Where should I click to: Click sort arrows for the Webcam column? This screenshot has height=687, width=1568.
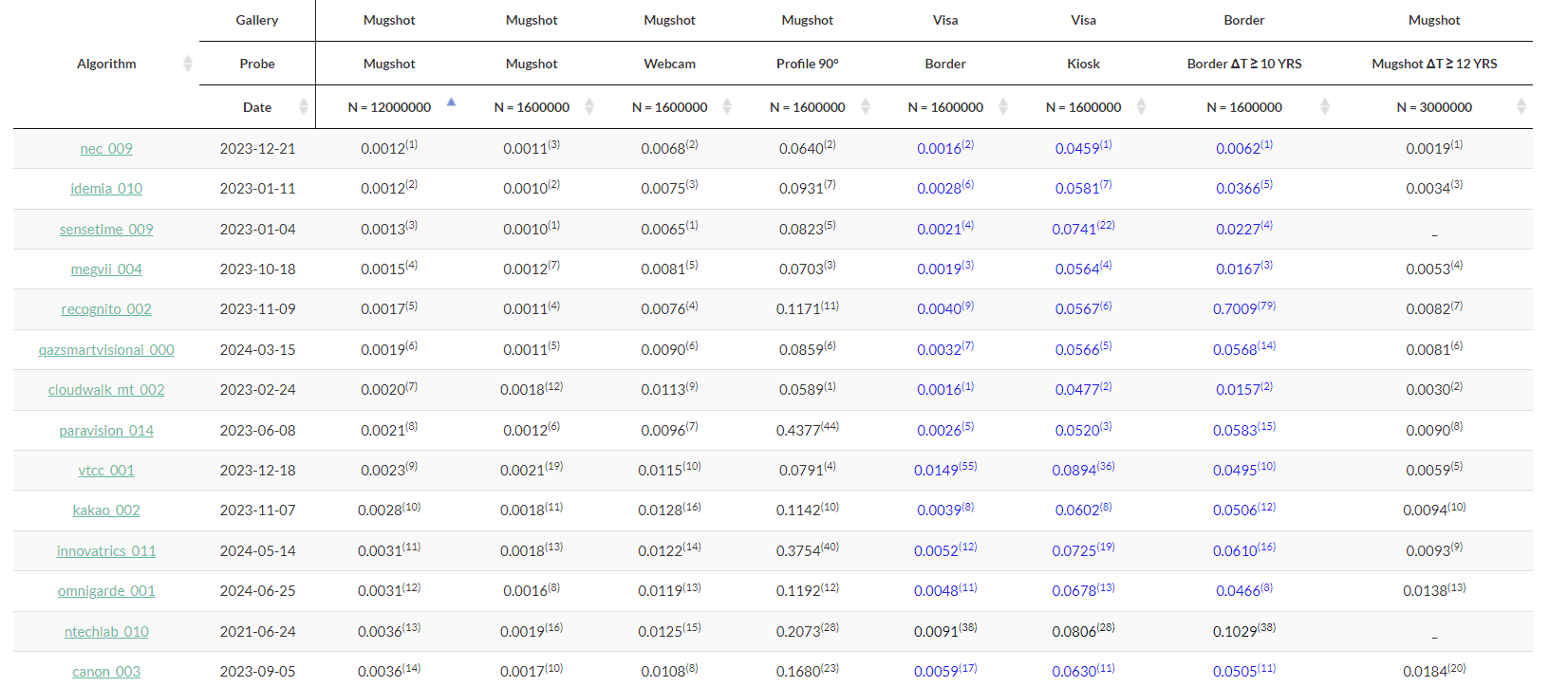click(727, 106)
